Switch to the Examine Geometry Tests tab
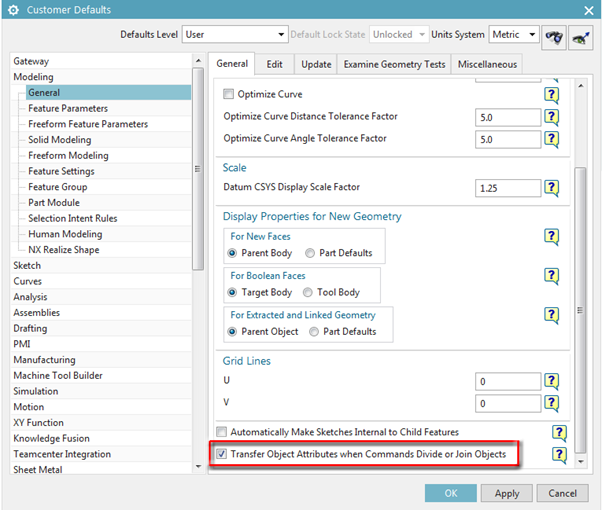The image size is (602, 510). coord(392,64)
